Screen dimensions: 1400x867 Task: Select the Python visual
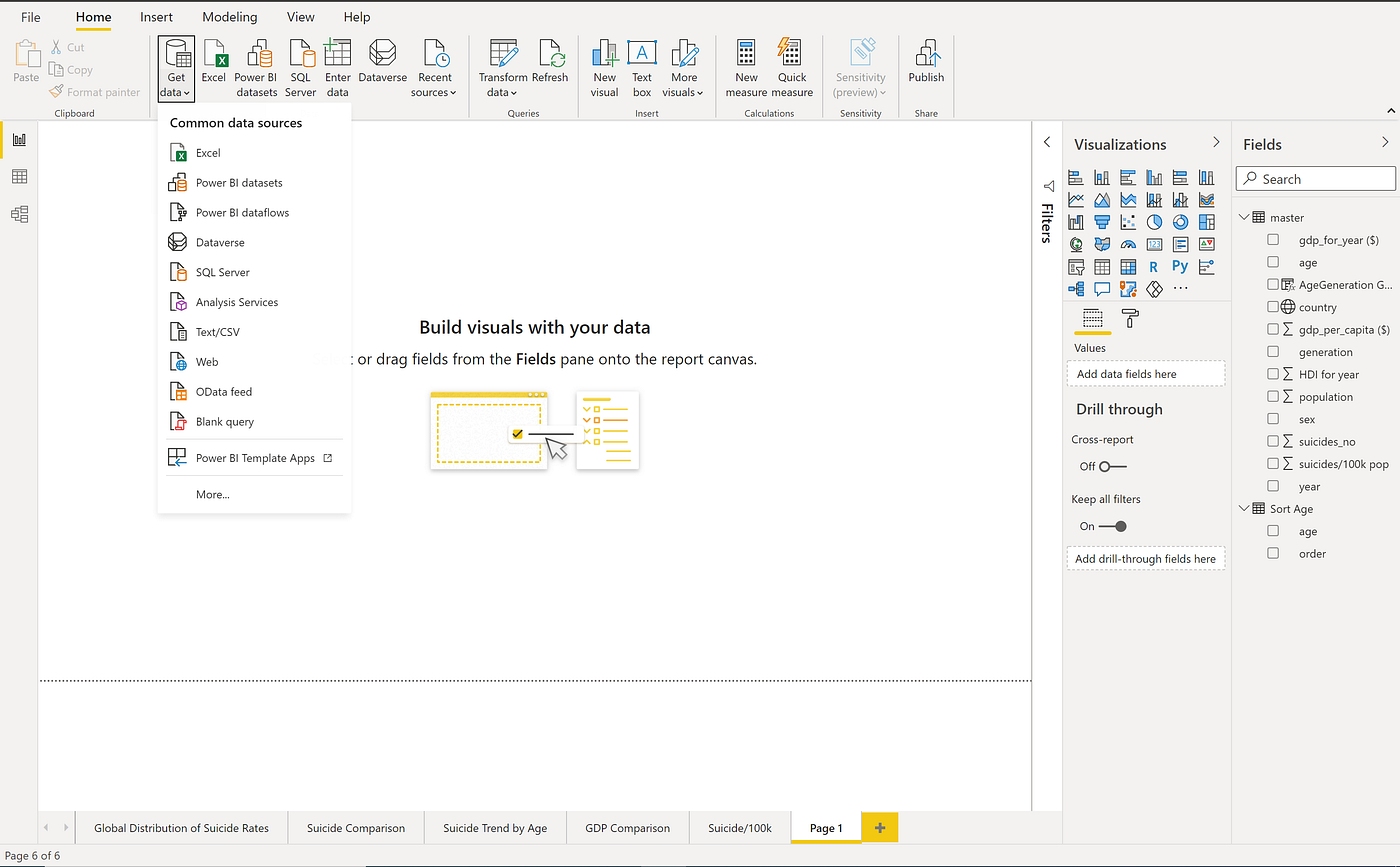click(x=1180, y=267)
